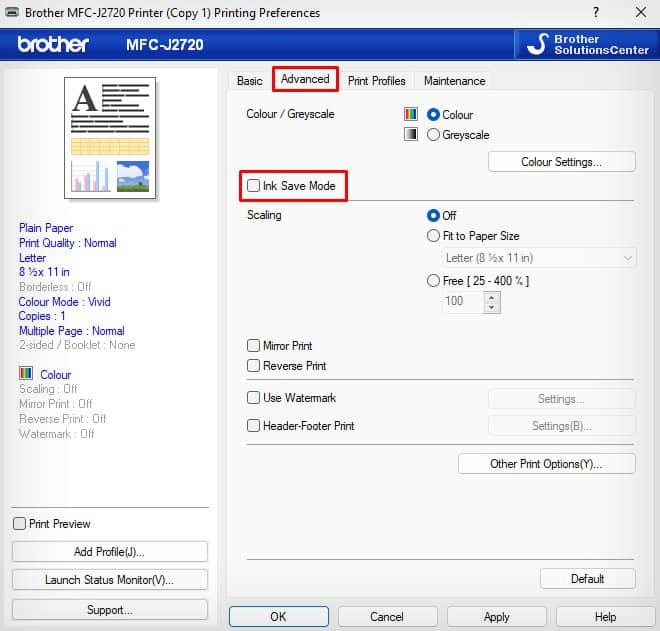Select Fit to Paper Size scaling option
This screenshot has height=631, width=660.
[x=433, y=236]
